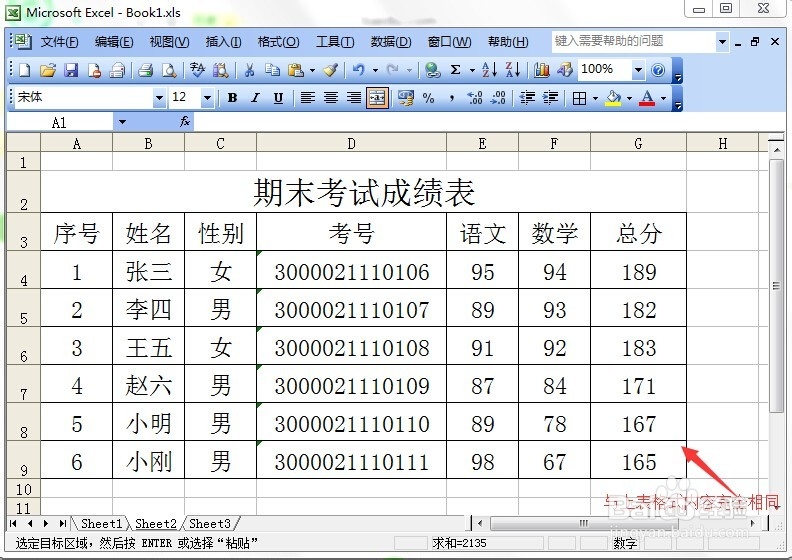Switch to the Sheet1 tab
792x560 pixels.
(x=101, y=524)
